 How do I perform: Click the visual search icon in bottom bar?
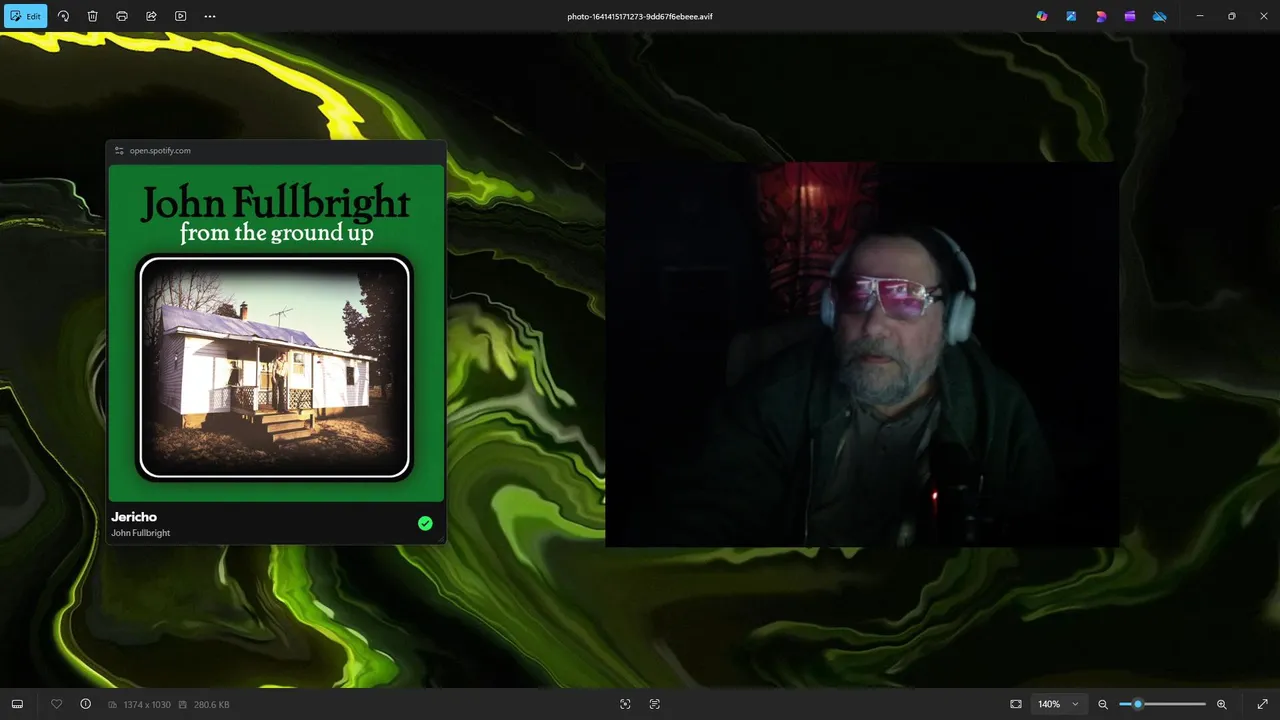click(625, 704)
